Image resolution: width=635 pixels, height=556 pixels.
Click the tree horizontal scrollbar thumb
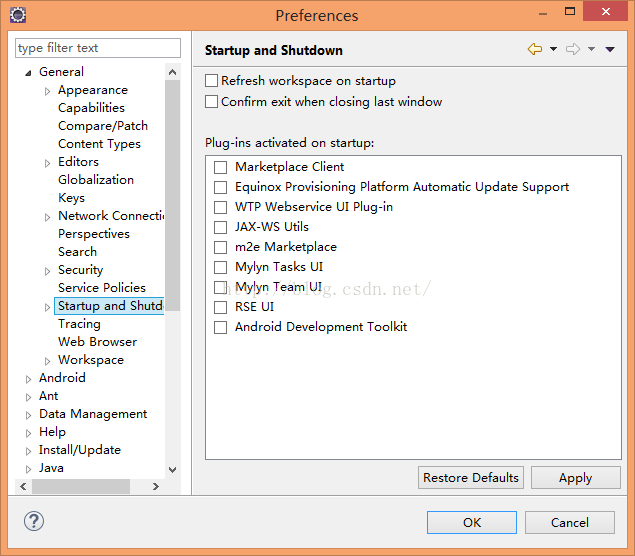(81, 486)
